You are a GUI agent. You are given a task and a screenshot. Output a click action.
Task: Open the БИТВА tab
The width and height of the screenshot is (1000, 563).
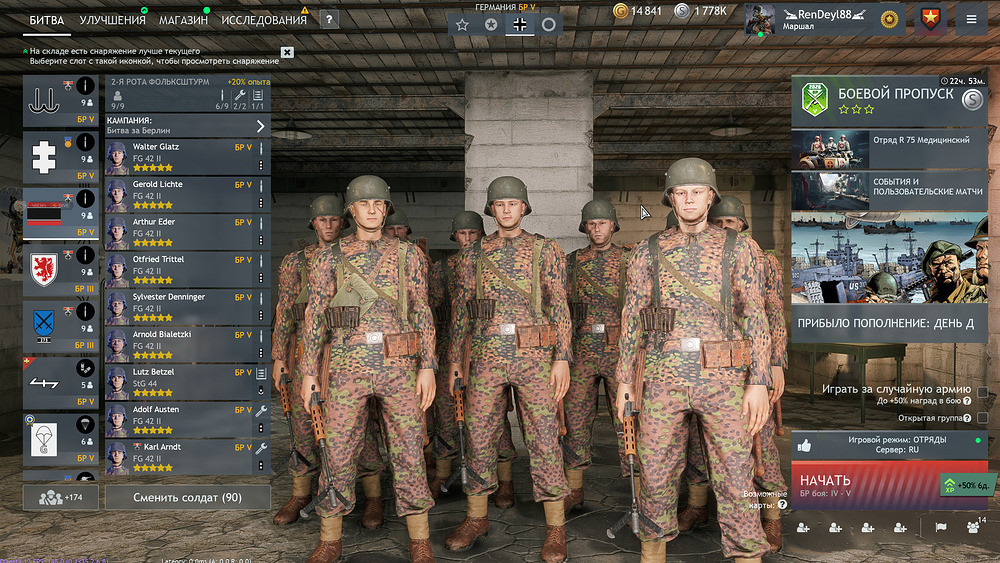tap(47, 20)
